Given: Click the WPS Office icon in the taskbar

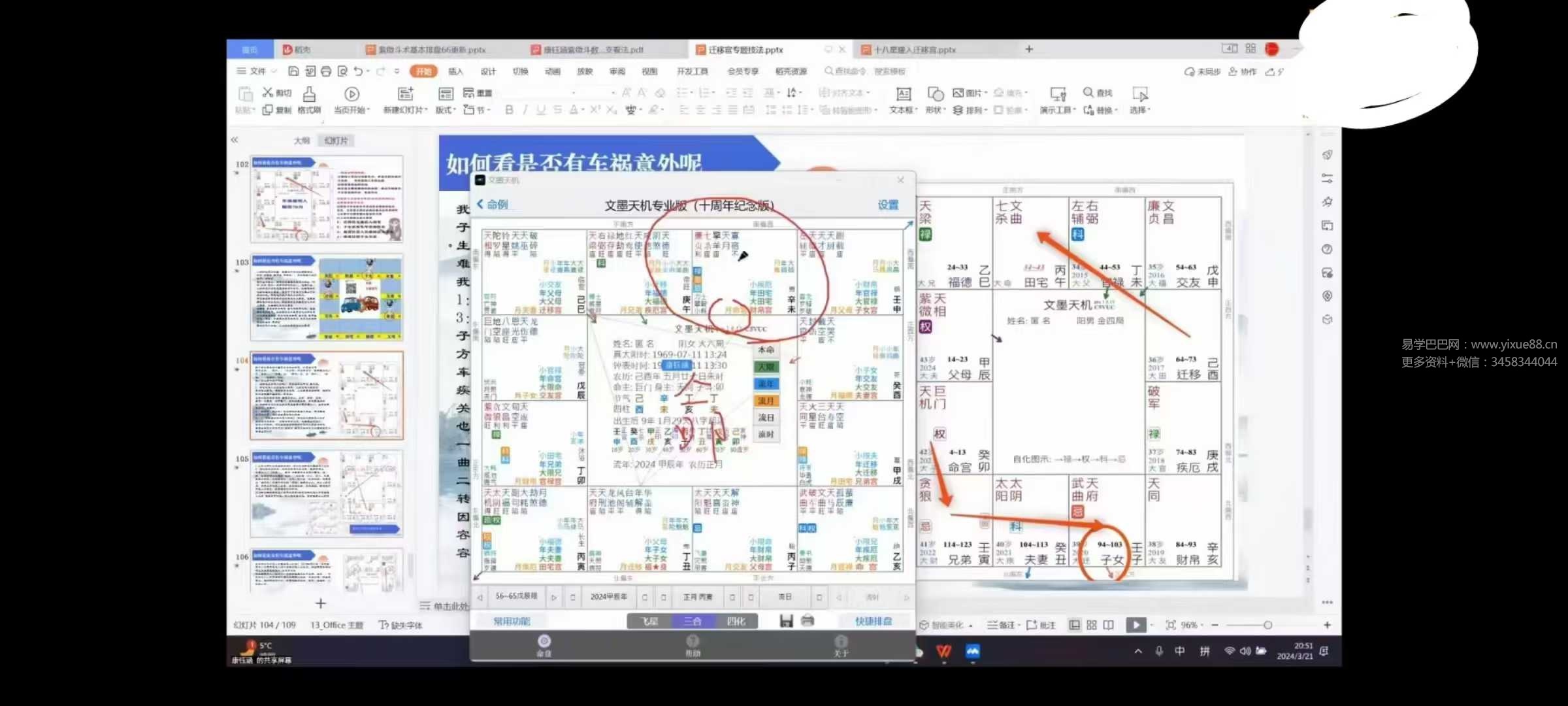Looking at the screenshot, I should [x=943, y=652].
